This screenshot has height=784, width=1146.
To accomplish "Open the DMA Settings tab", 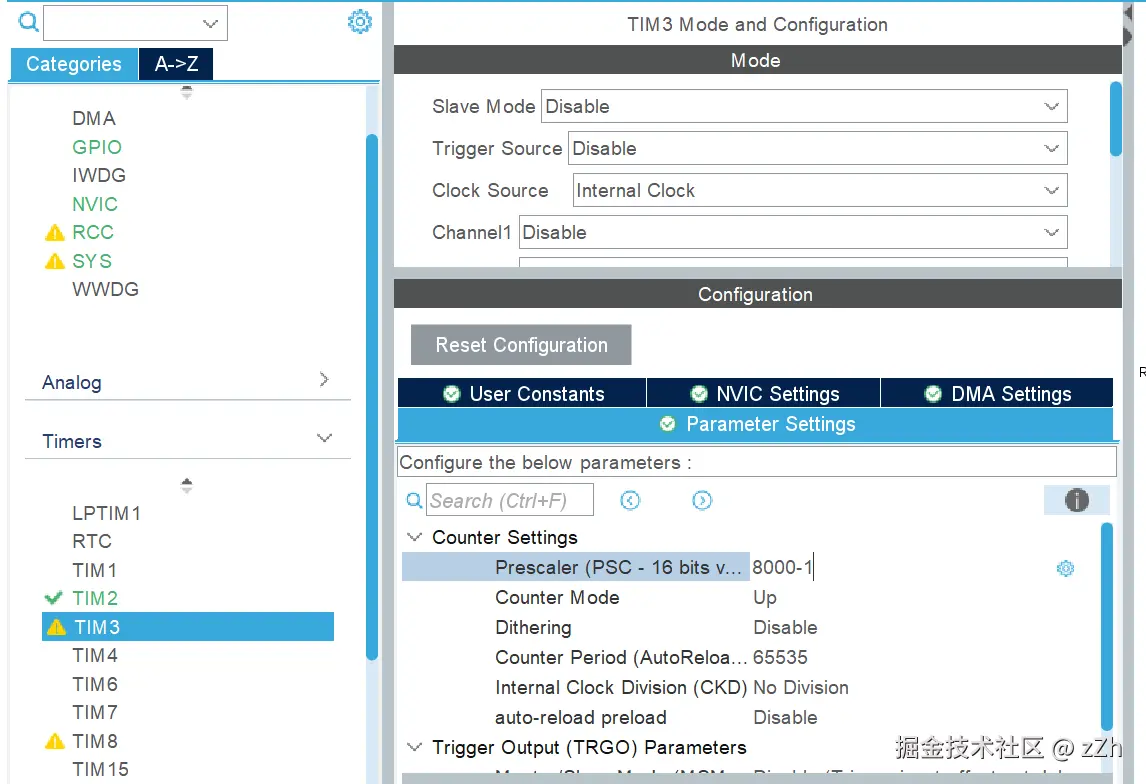I will [x=997, y=394].
